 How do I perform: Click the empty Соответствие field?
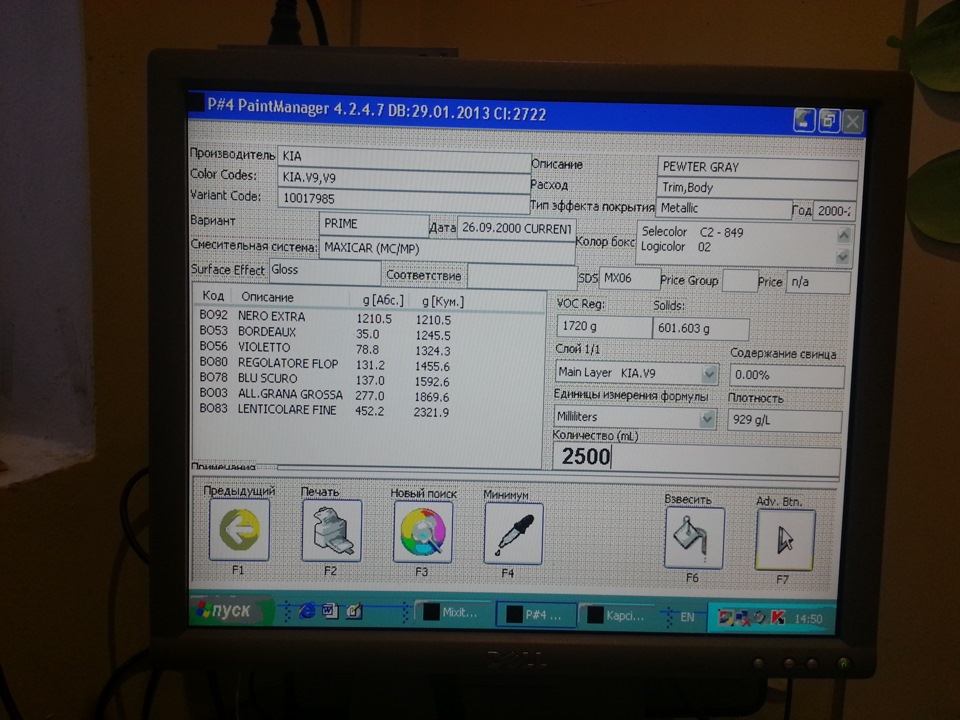tap(522, 276)
